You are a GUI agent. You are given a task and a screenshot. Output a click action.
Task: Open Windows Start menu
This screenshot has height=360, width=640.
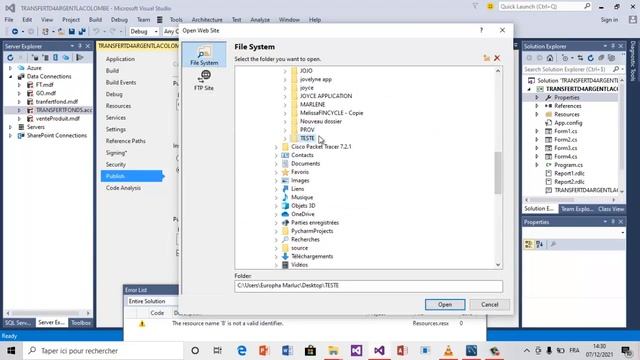(11, 351)
